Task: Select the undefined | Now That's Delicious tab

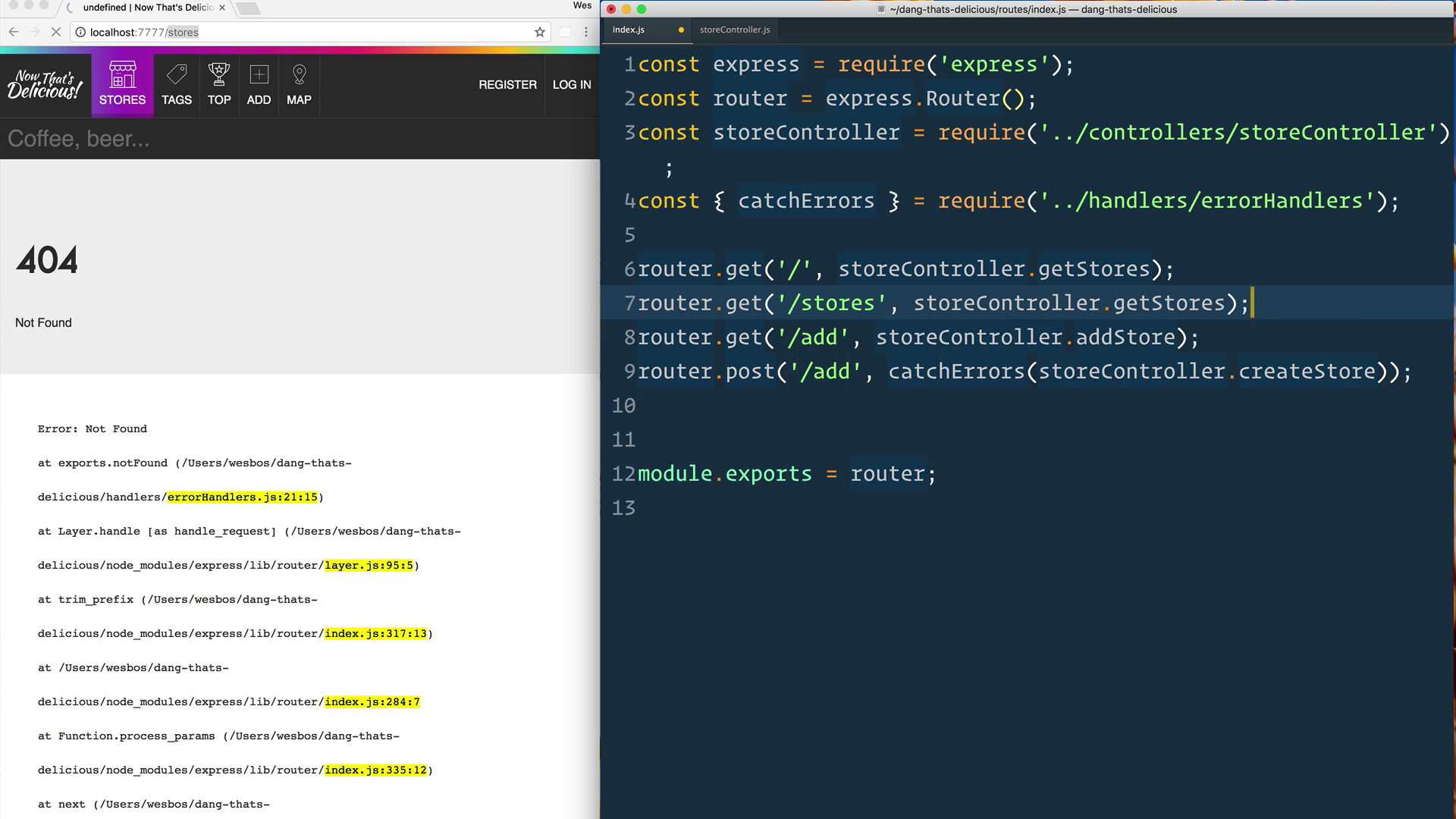Action: pos(148,8)
